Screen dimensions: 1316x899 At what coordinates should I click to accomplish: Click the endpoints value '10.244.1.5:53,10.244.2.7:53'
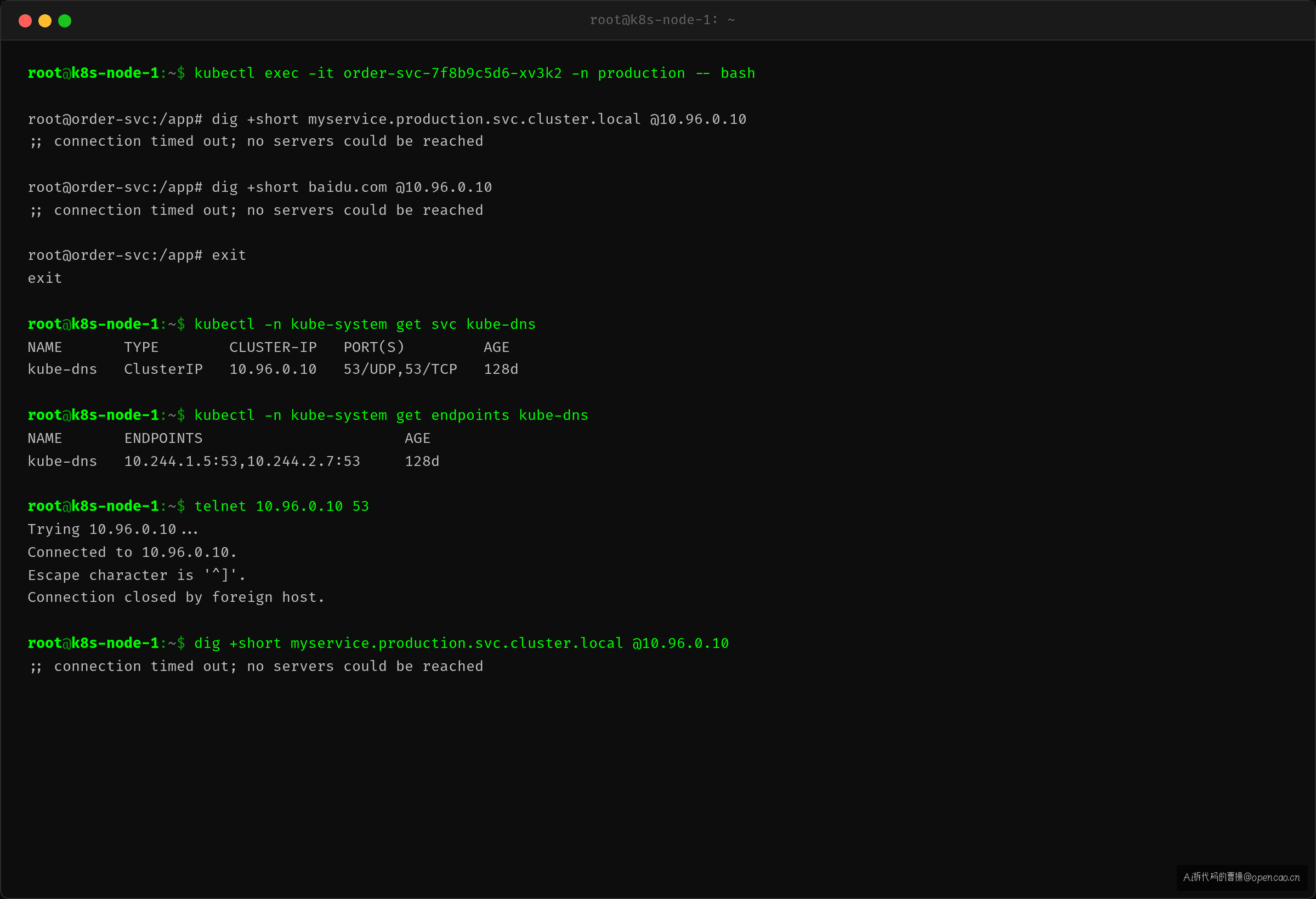242,462
